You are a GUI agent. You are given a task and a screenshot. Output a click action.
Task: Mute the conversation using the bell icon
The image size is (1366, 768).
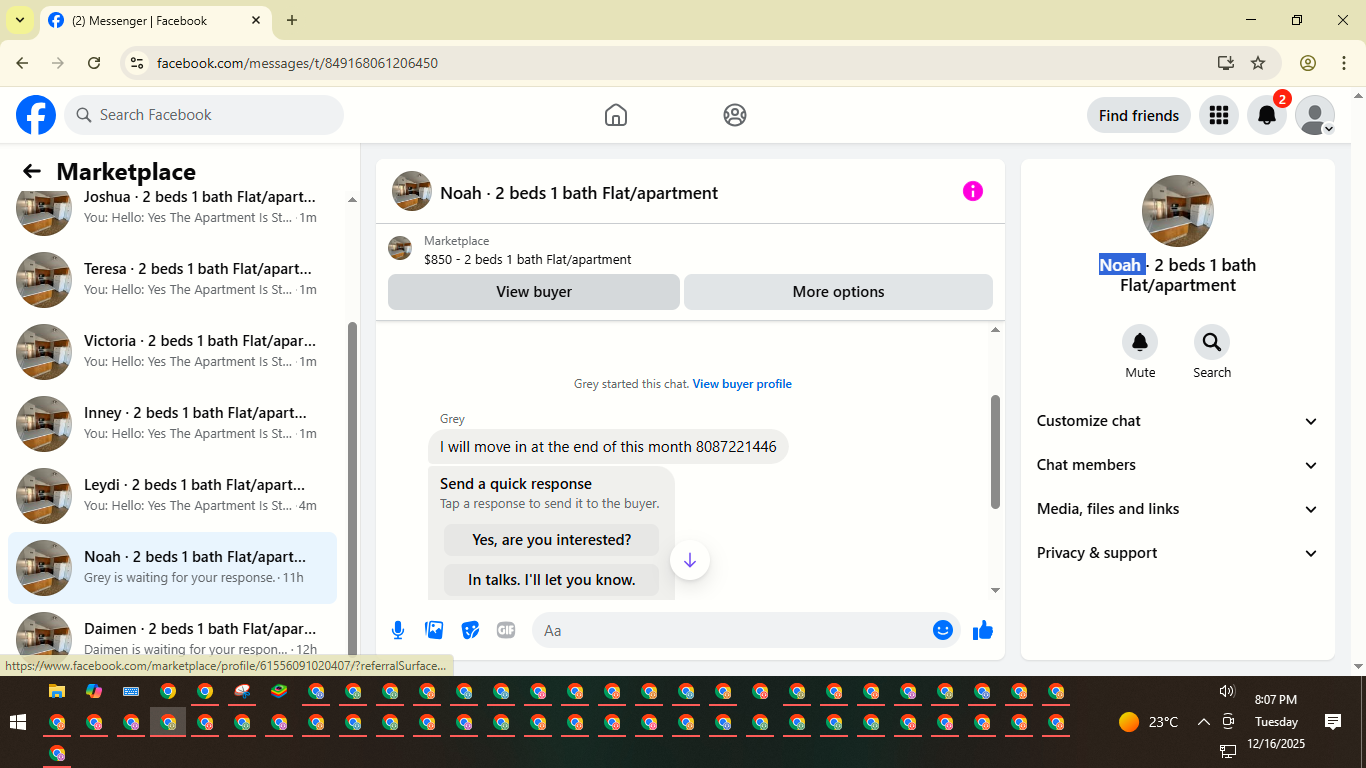(x=1140, y=343)
